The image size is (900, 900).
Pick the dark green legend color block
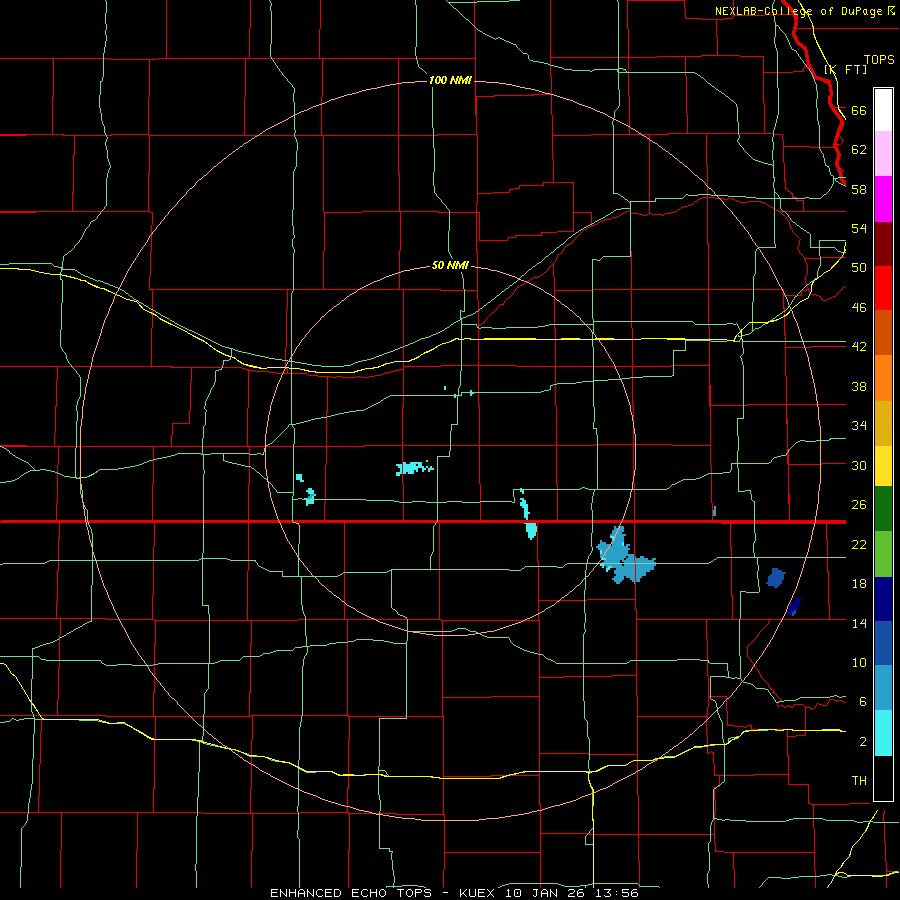(883, 509)
